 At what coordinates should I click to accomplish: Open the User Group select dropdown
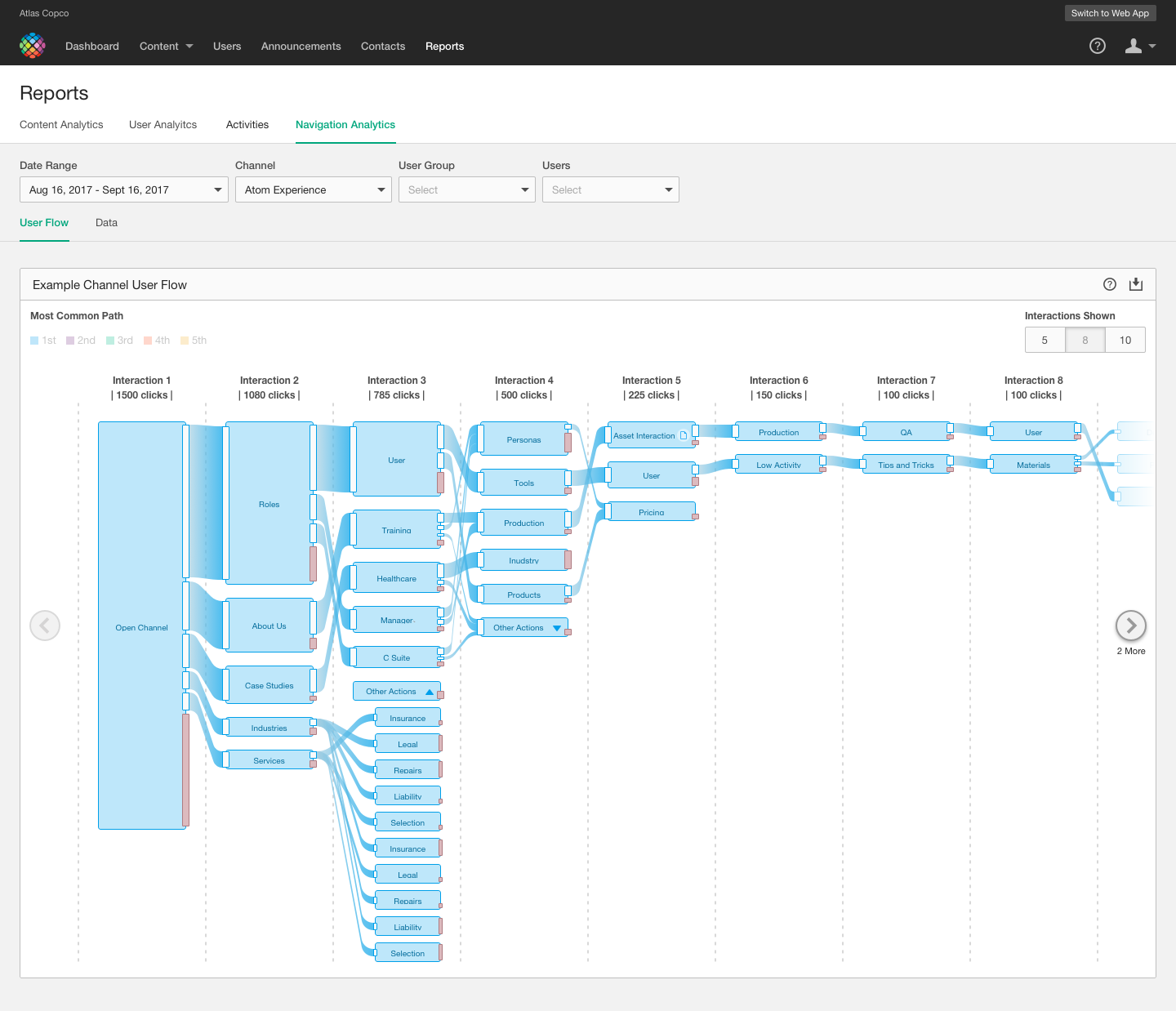click(x=466, y=189)
